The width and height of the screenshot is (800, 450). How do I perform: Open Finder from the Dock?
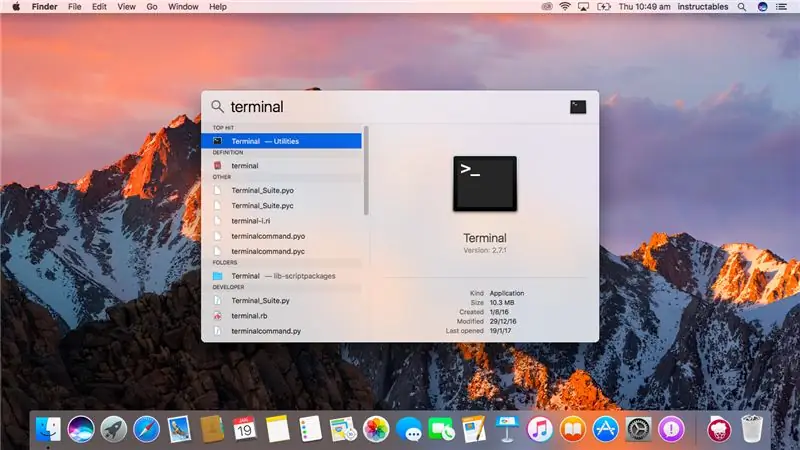[x=48, y=429]
